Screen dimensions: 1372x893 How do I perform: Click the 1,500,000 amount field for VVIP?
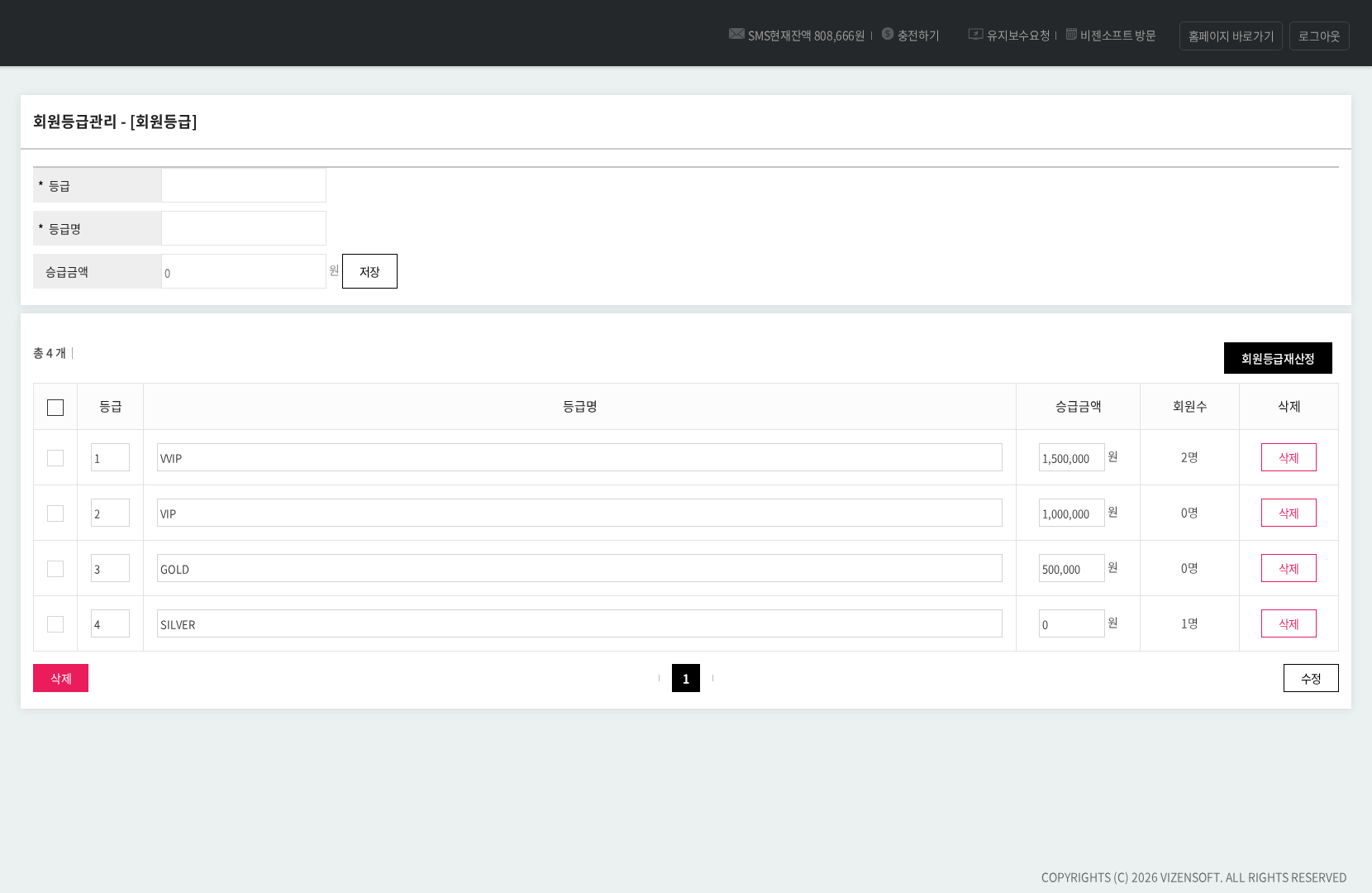1071,458
